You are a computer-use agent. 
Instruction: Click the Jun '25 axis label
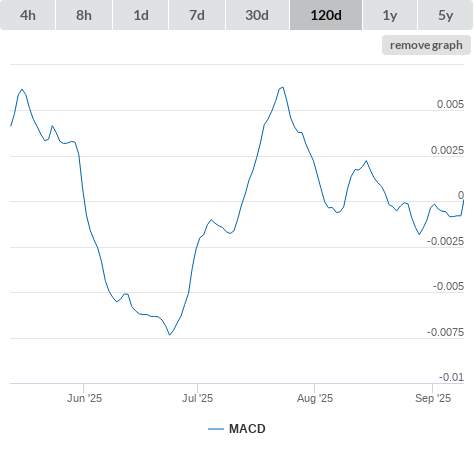[84, 398]
